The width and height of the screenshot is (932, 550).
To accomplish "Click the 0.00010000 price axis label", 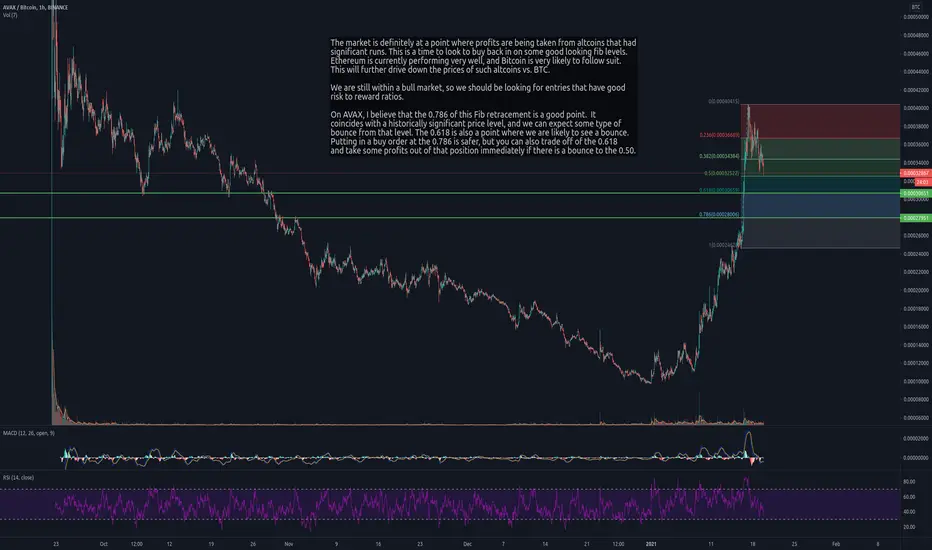I will 916,381.
